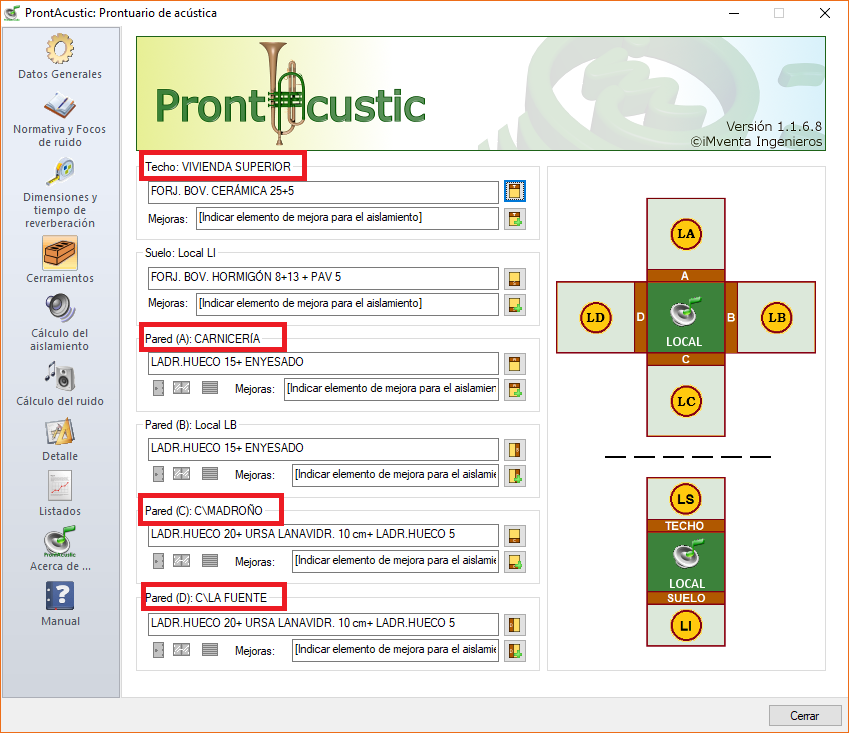The image size is (849, 733).
Task: Click door icon under Pared (C)
Action: coord(158,560)
